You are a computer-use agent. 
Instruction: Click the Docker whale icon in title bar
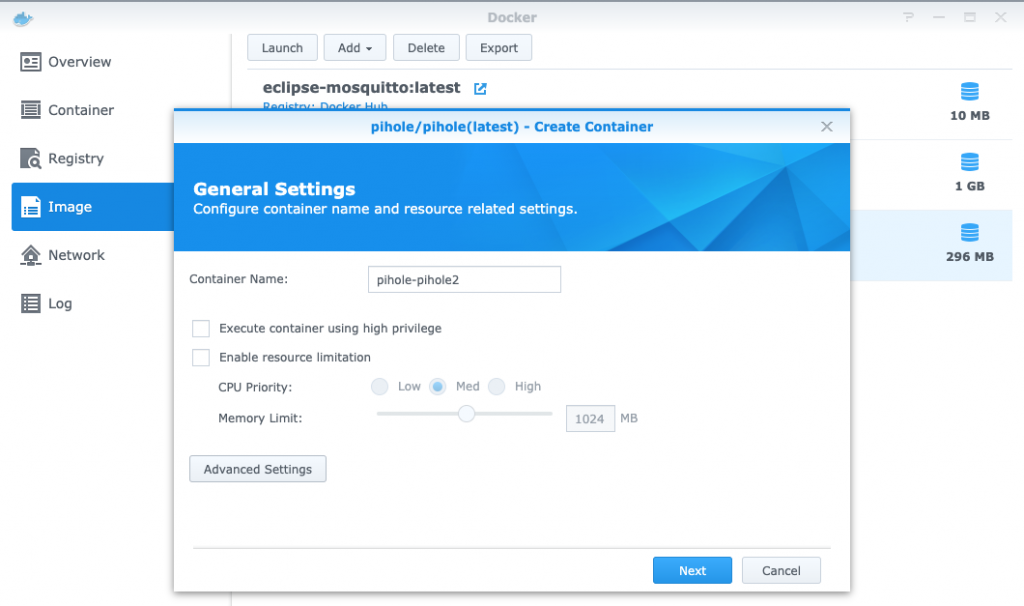click(23, 19)
